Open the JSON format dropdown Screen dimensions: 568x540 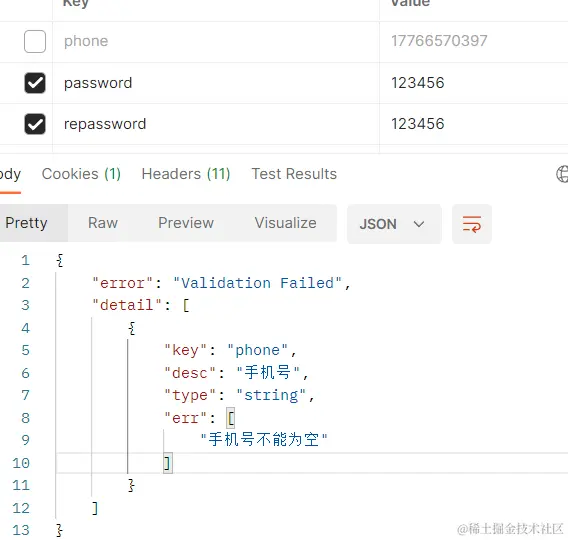click(x=394, y=224)
